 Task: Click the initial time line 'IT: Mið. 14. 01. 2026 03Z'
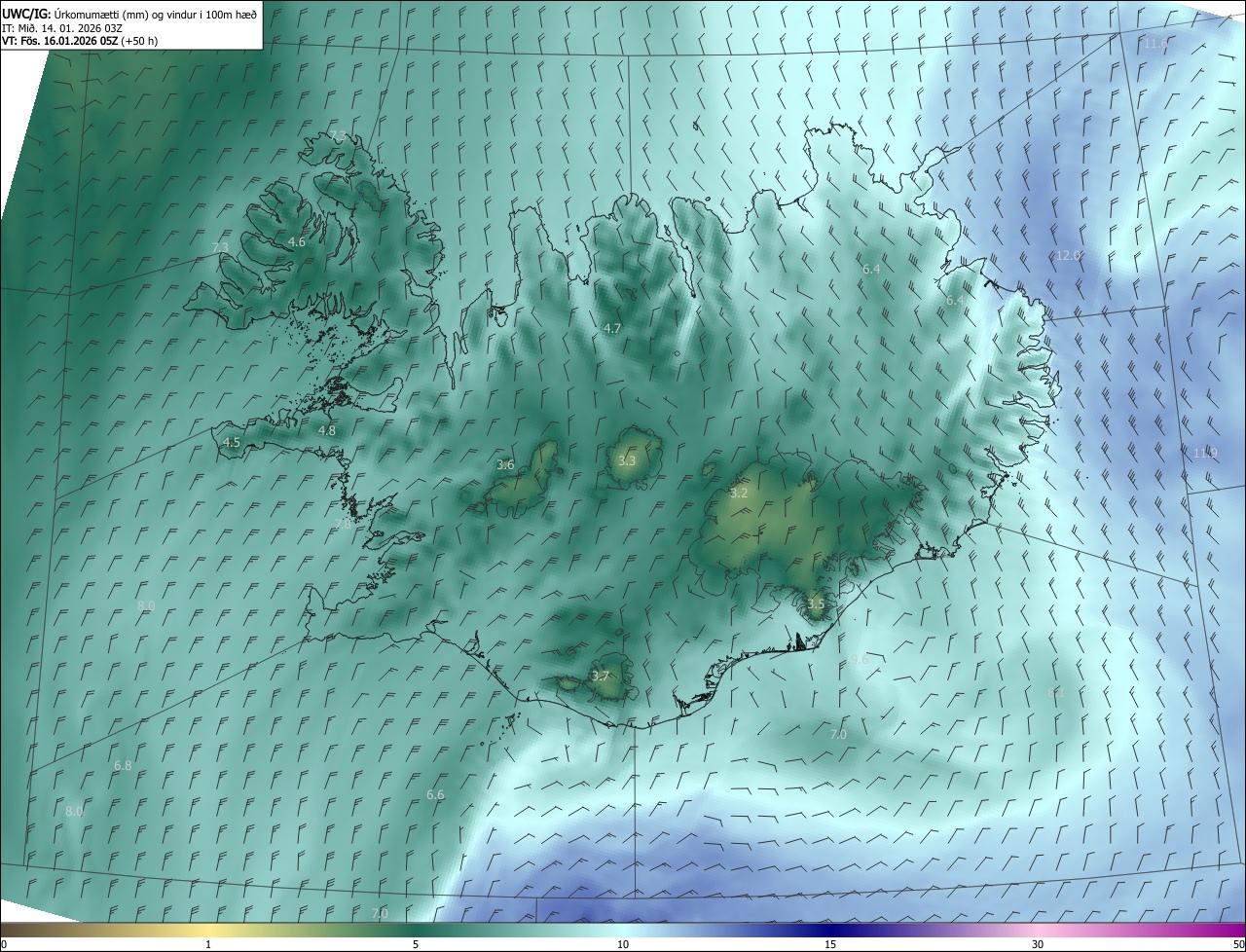point(62,27)
